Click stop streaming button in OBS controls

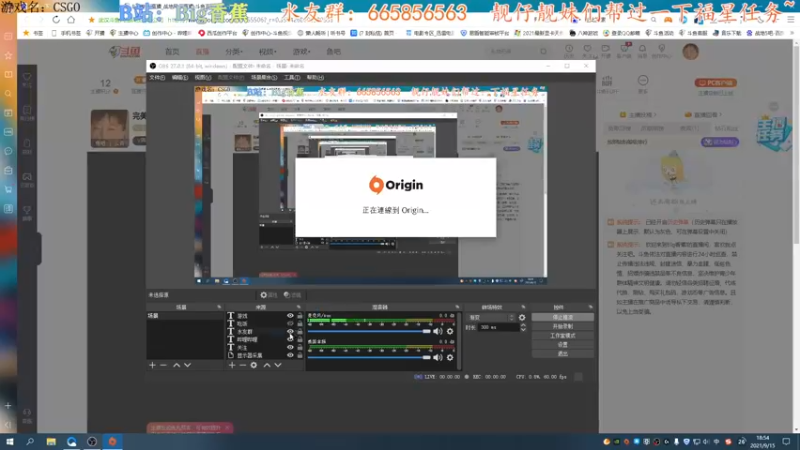[x=562, y=317]
